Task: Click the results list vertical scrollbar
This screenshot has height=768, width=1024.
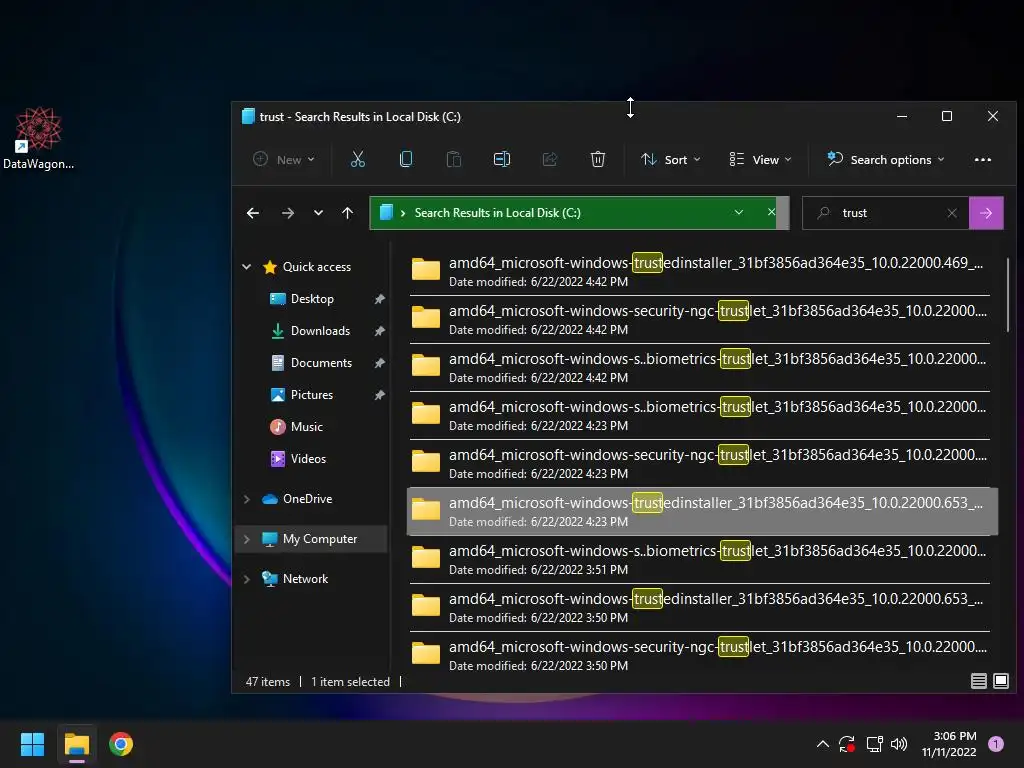Action: 1007,294
